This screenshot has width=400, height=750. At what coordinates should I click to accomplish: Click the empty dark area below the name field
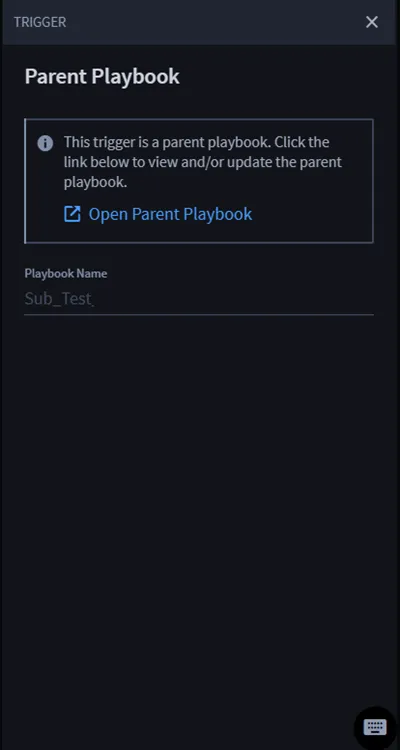click(199, 502)
